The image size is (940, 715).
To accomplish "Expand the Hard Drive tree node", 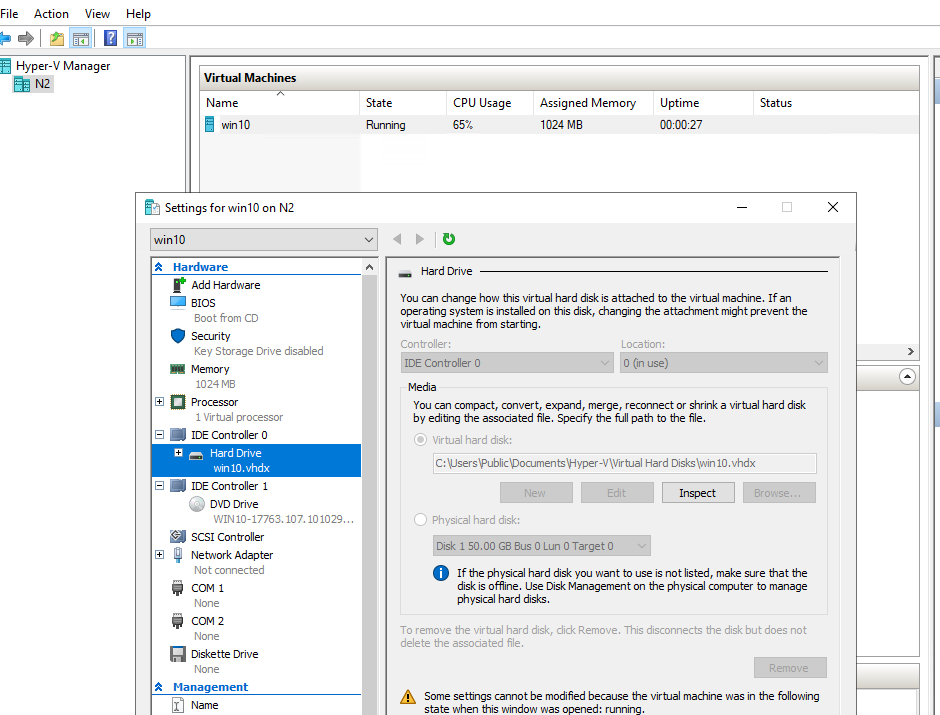I will [178, 452].
